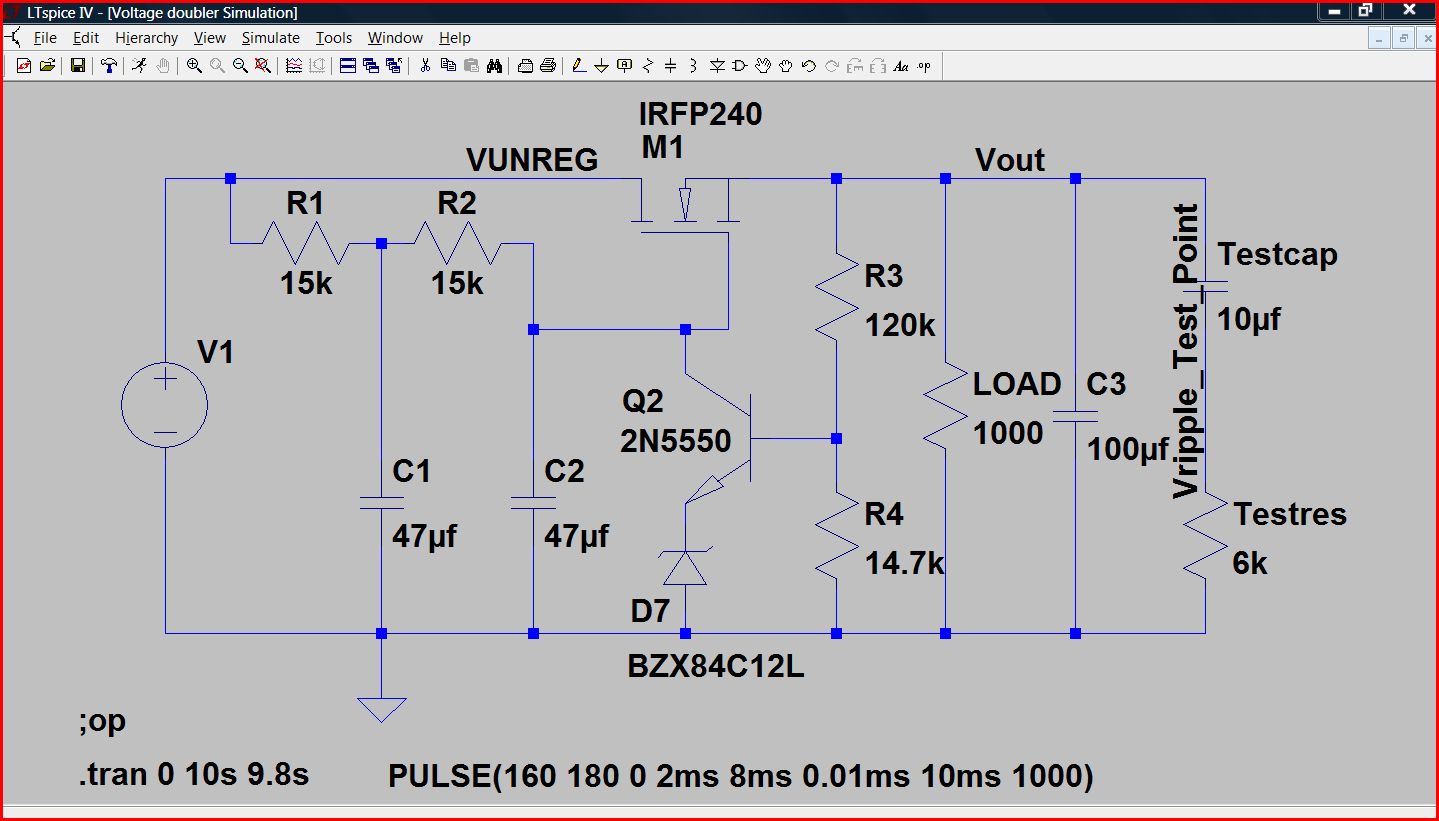The image size is (1439, 821).
Task: Open the Simulate menu
Action: (270, 38)
